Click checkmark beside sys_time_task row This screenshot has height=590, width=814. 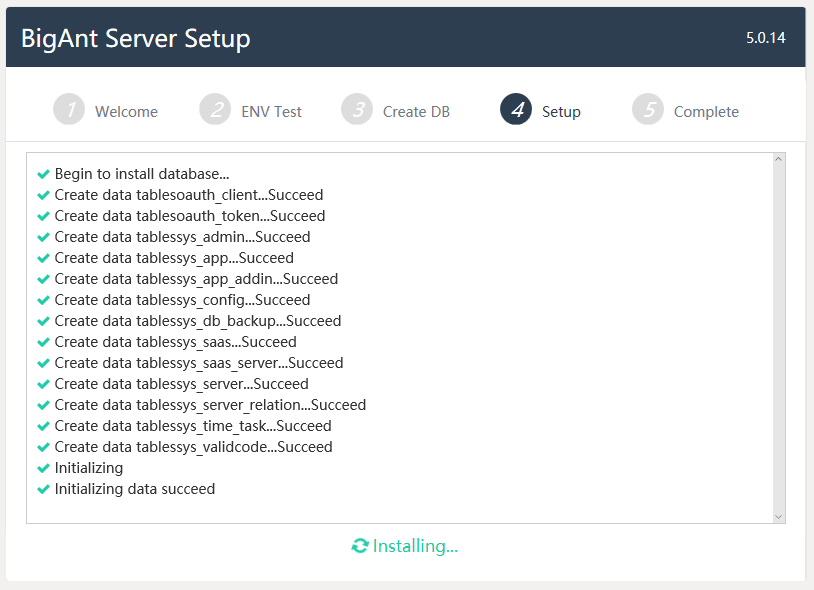(x=44, y=426)
